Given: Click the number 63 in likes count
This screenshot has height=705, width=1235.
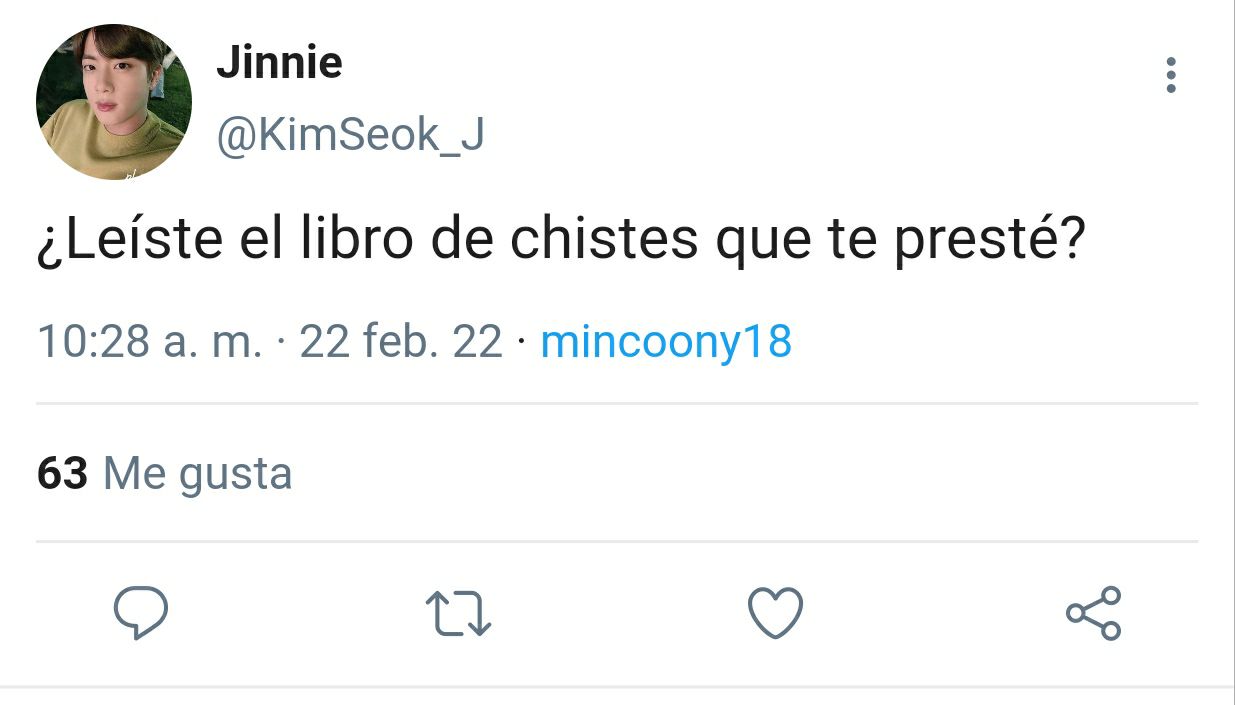Looking at the screenshot, I should coord(62,473).
